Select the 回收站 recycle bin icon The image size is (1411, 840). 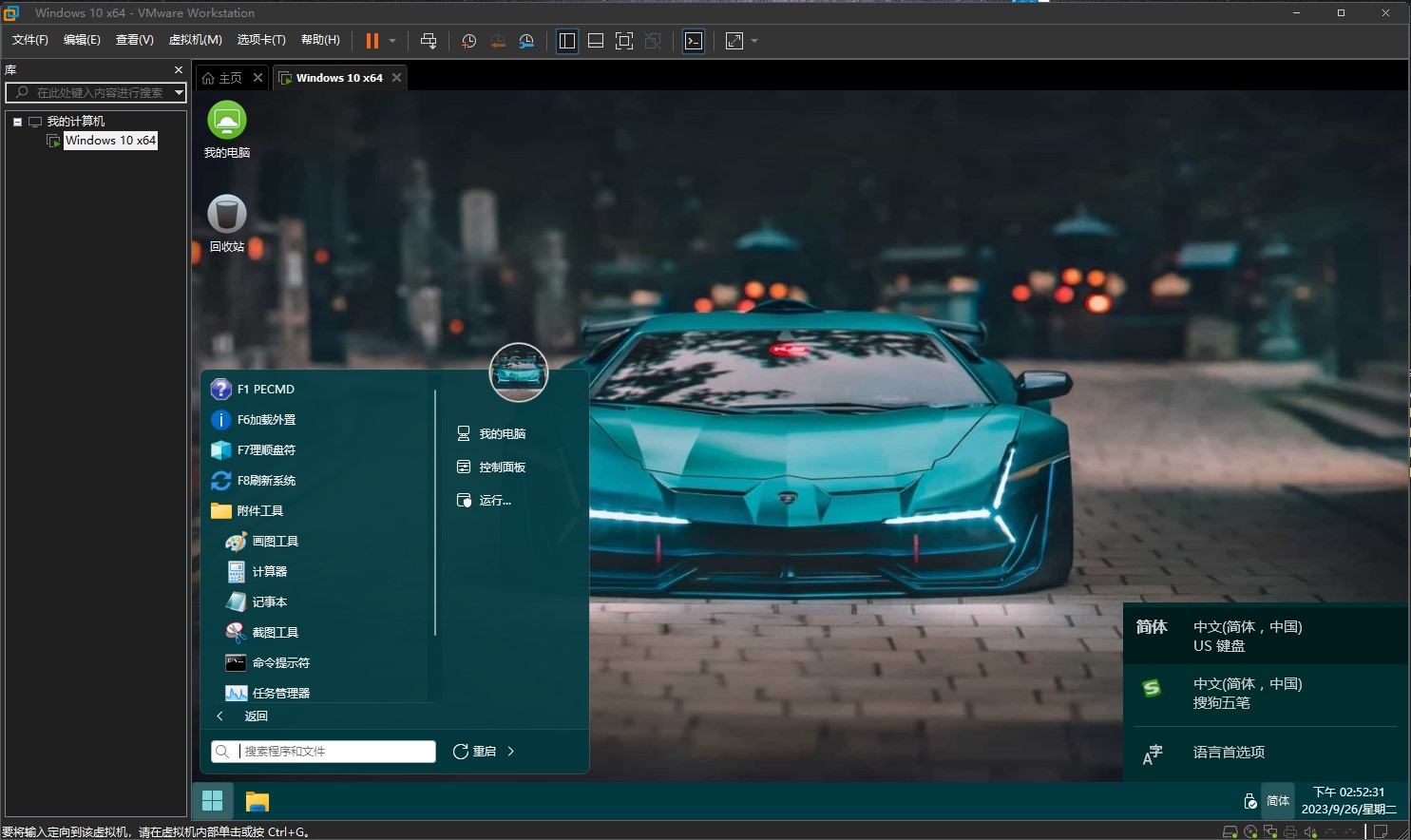tap(227, 224)
